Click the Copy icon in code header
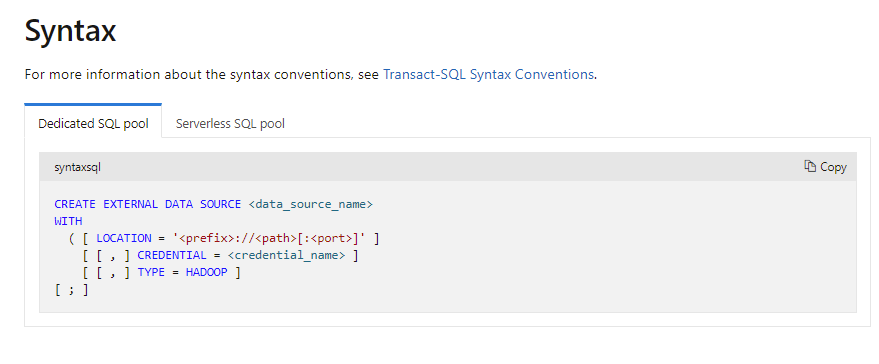 point(810,167)
